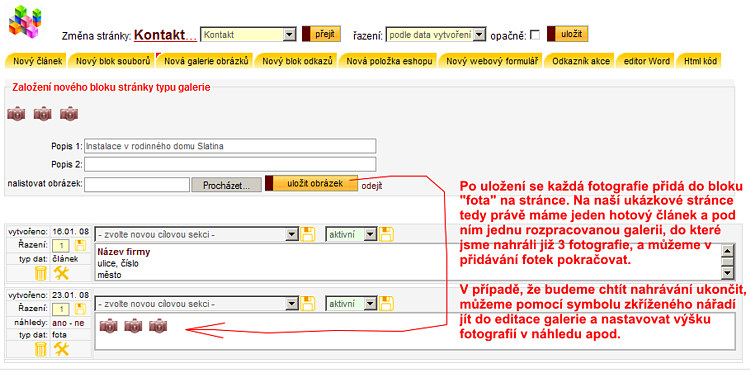
Task: Select the Nový blok odkazů tab
Action: coord(297,61)
